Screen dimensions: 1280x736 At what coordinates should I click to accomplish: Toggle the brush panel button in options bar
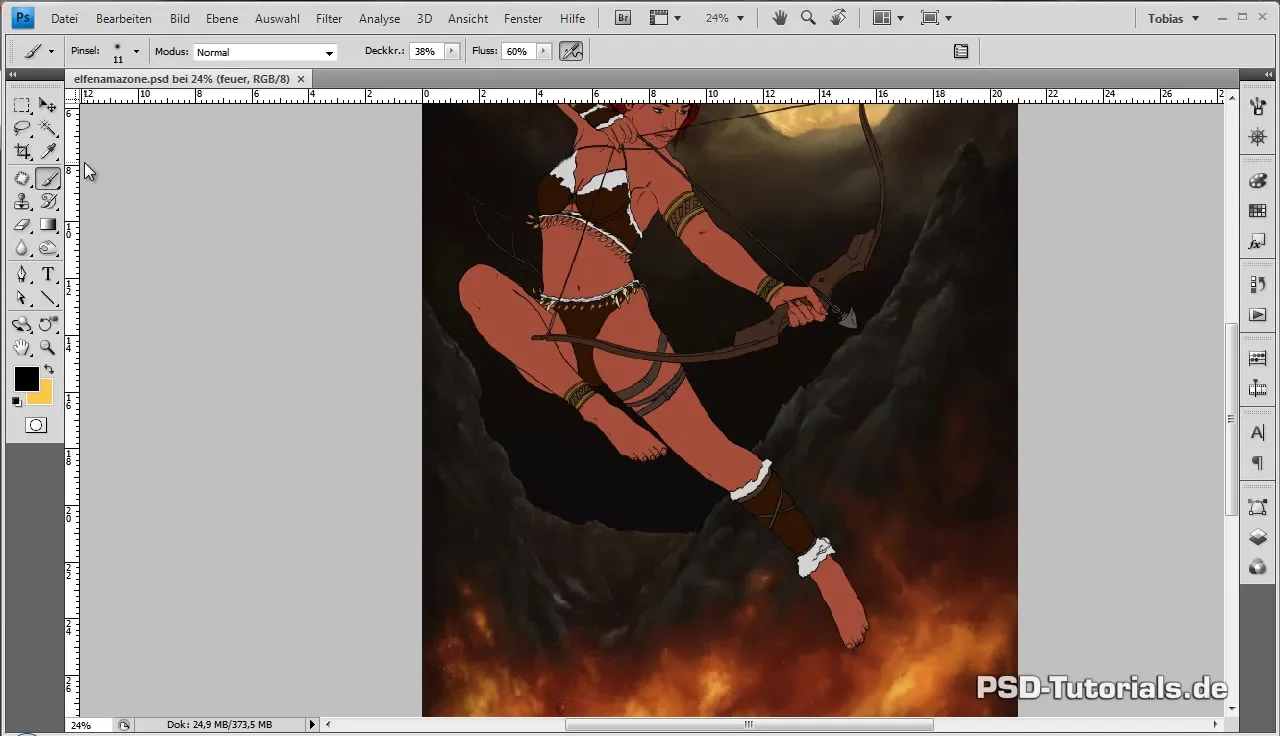(961, 51)
